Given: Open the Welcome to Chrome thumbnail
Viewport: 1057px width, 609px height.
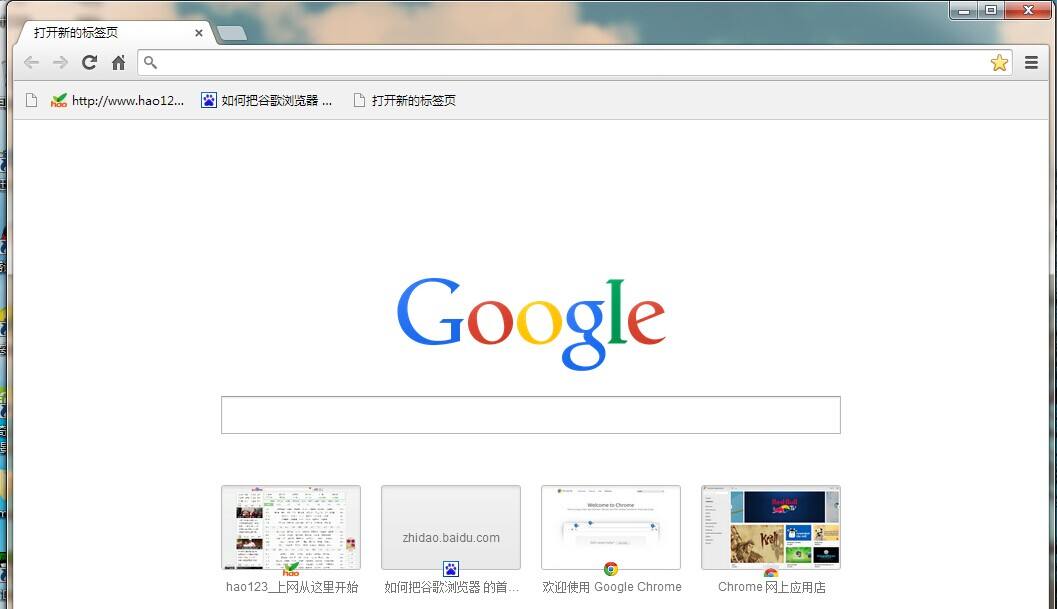Looking at the screenshot, I should [611, 527].
